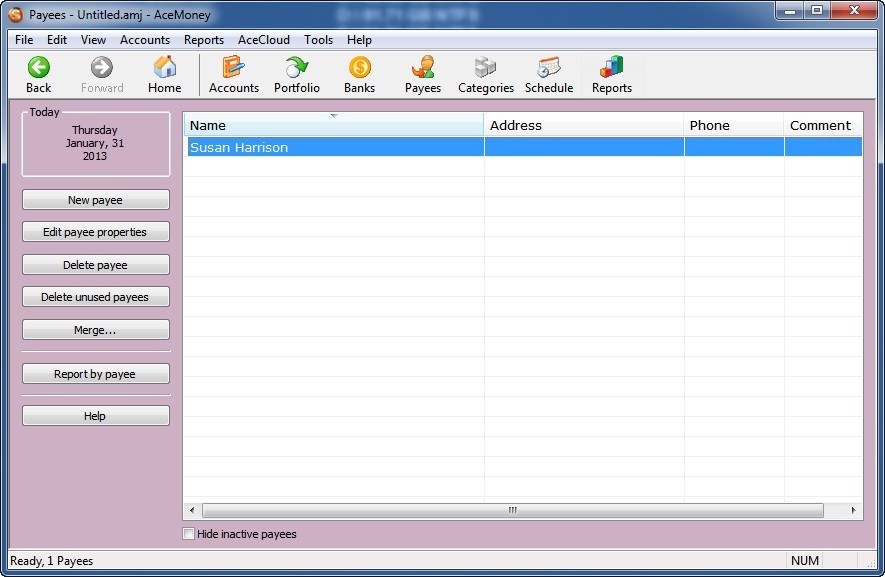
Task: Open the Tools menu
Action: (318, 40)
